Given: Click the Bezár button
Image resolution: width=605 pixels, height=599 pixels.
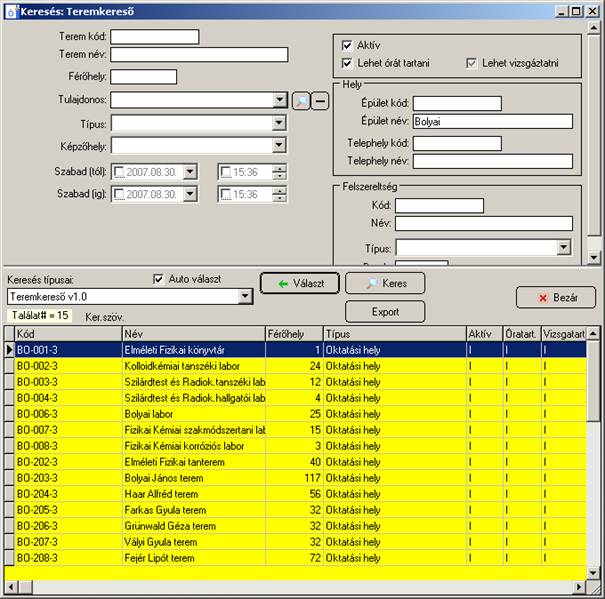Looking at the screenshot, I should 556,298.
